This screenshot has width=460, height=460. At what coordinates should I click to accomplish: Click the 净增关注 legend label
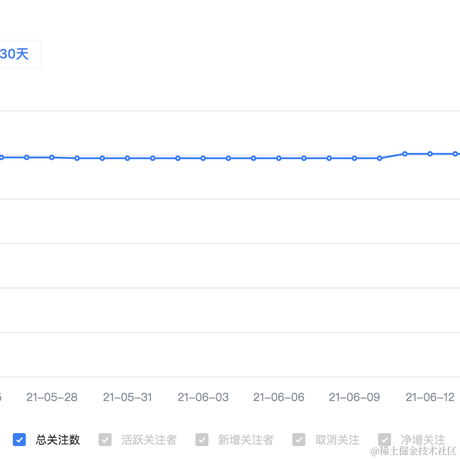pyautogui.click(x=423, y=440)
